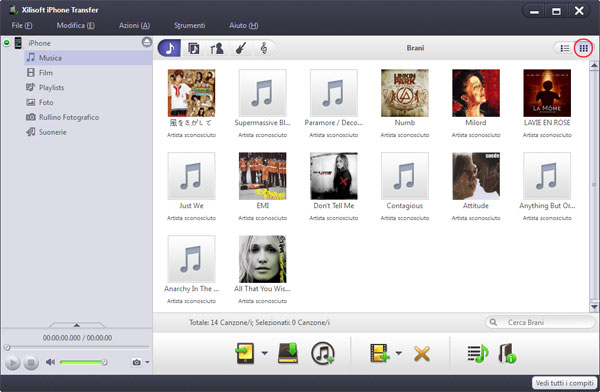Click copy to iTunes icon

click(323, 353)
